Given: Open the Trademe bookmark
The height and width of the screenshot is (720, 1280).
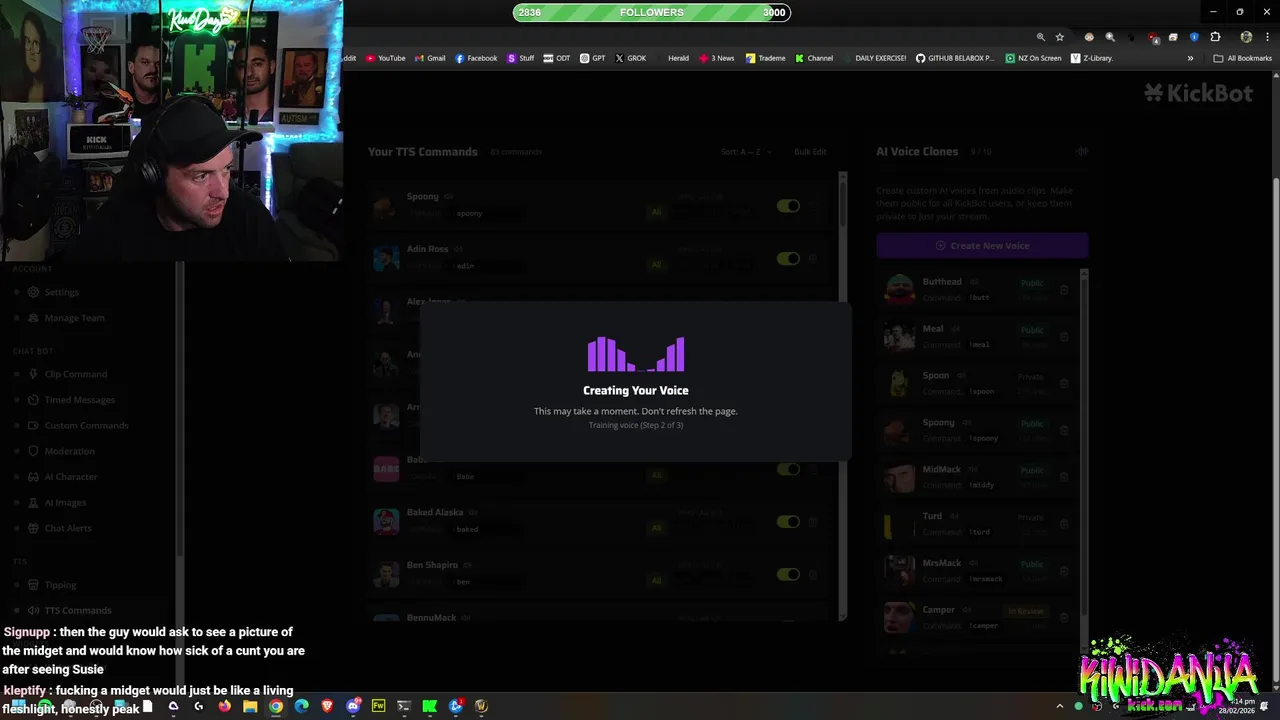Looking at the screenshot, I should point(765,58).
